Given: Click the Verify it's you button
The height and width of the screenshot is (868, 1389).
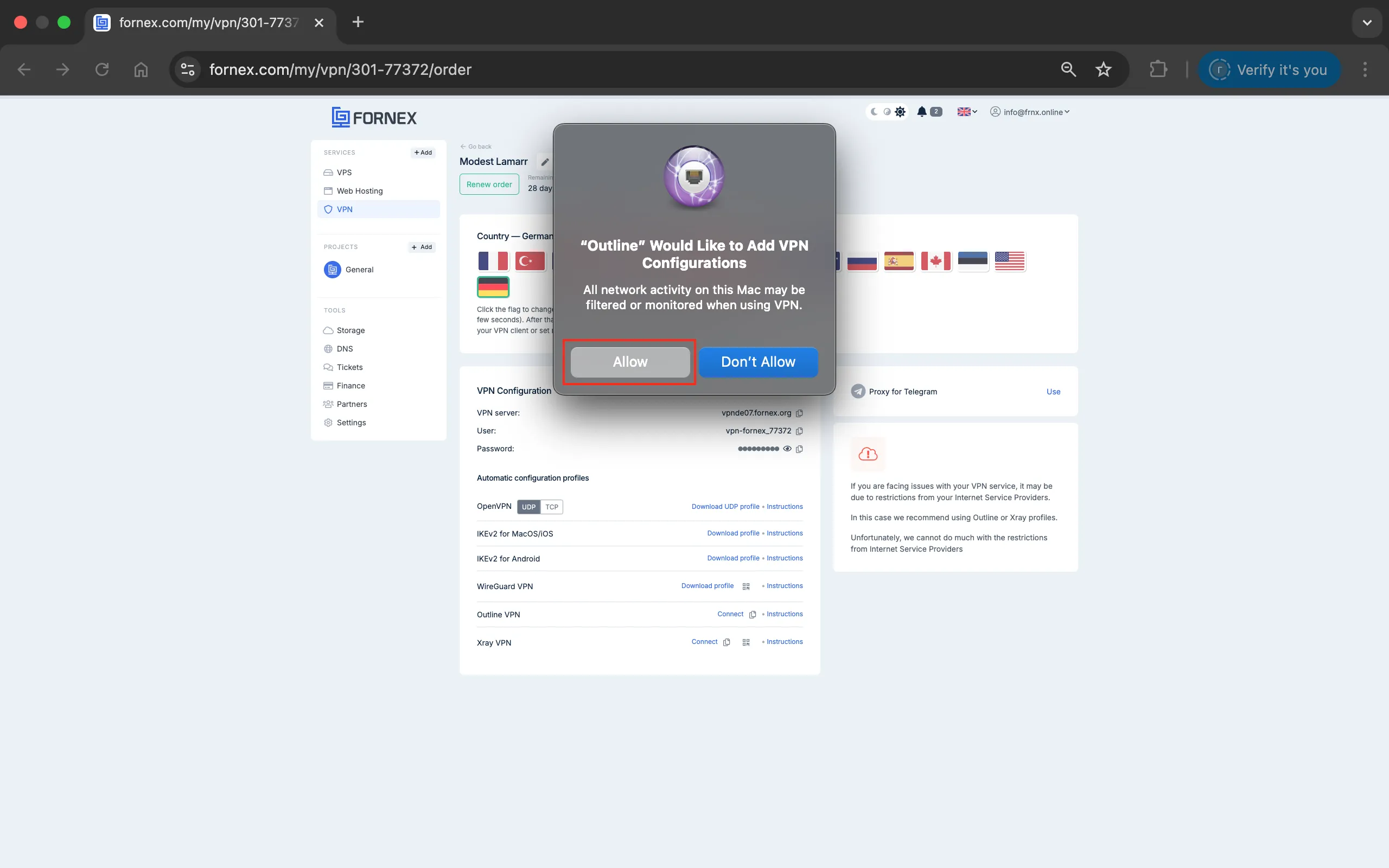Looking at the screenshot, I should 1269,69.
